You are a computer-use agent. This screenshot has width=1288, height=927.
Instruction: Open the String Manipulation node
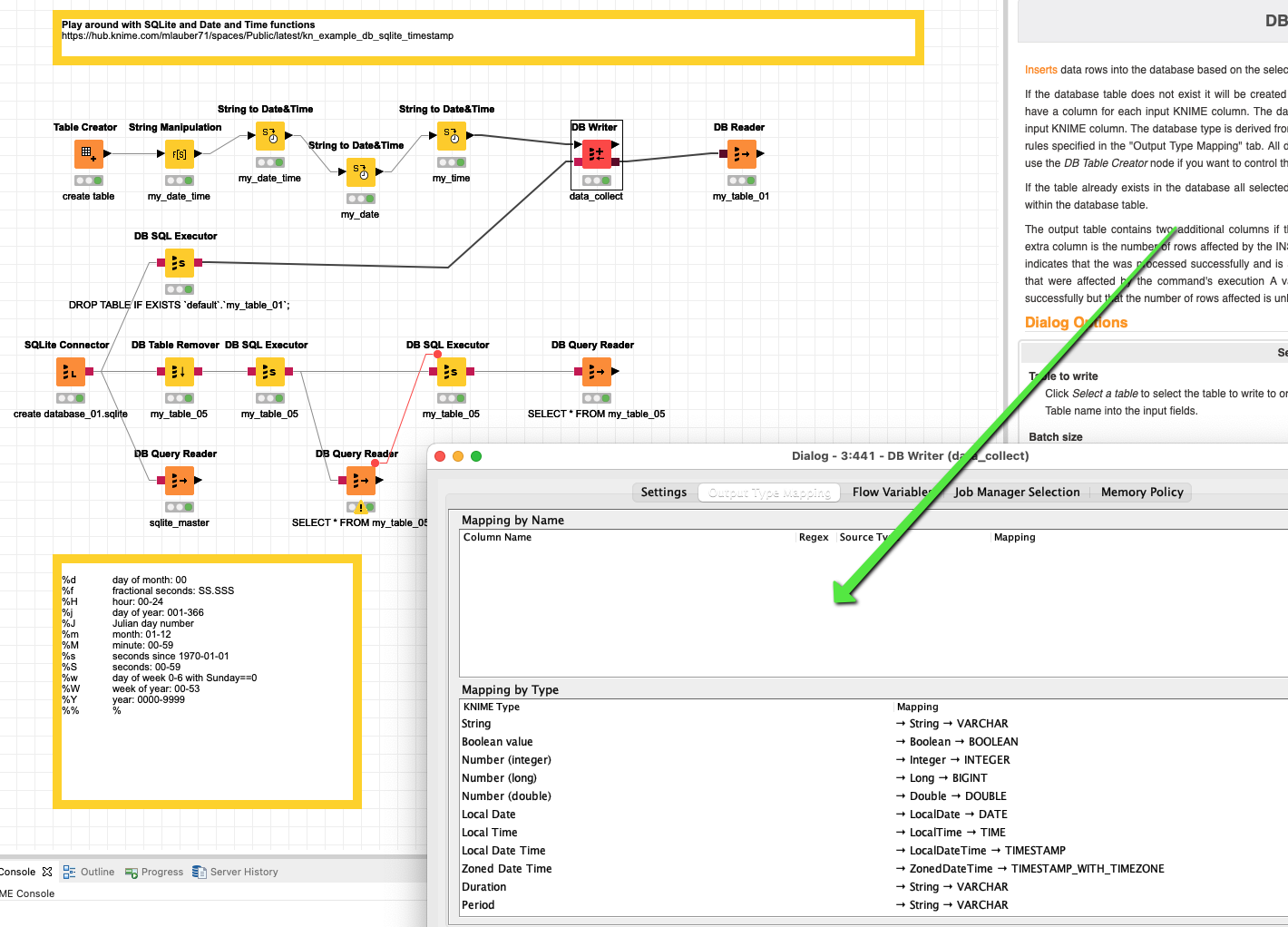click(179, 154)
